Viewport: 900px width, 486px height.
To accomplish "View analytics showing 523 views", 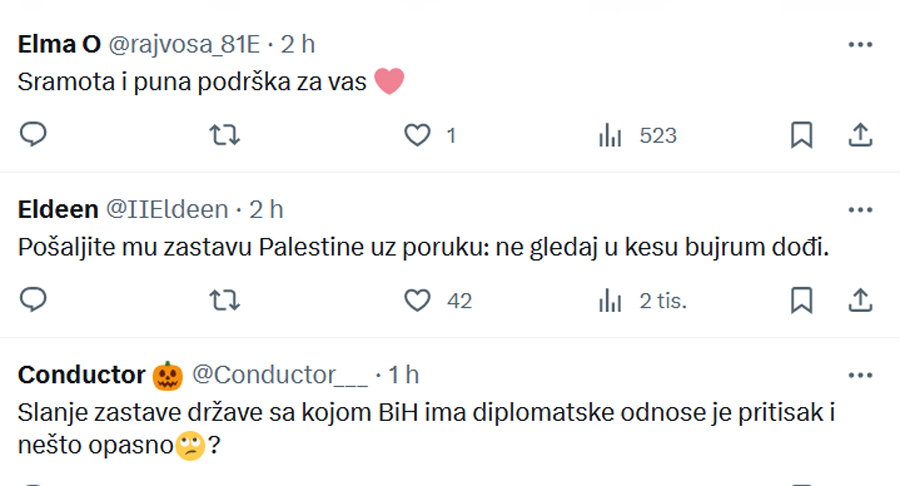I will [638, 136].
